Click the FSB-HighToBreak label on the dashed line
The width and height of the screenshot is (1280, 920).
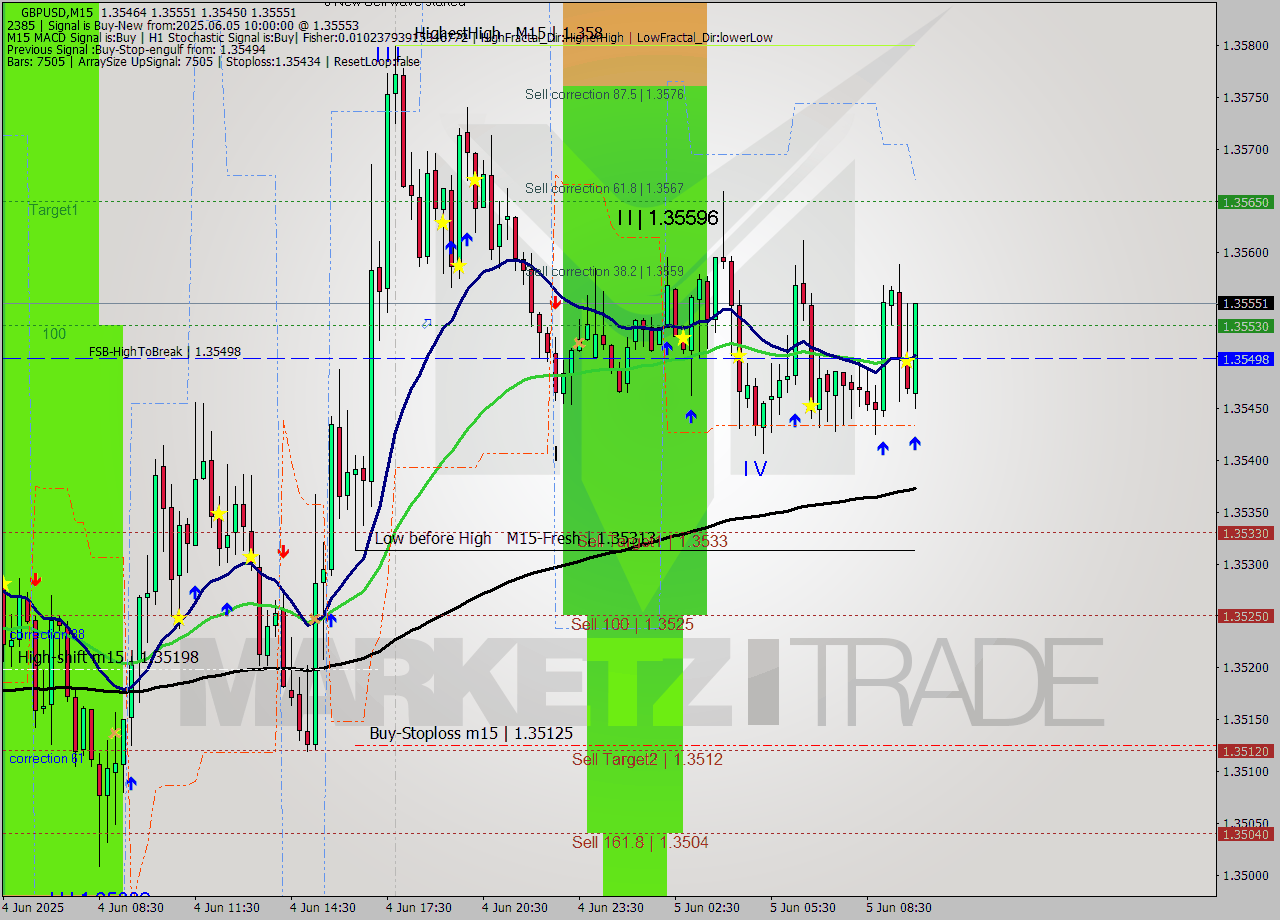point(137,352)
